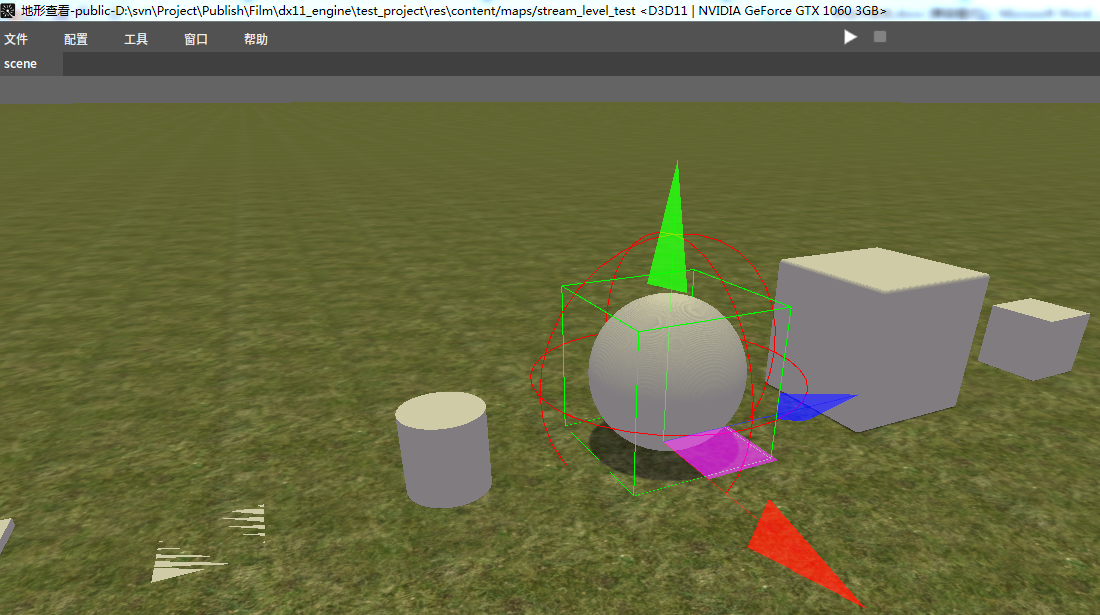This screenshot has height=615, width=1100.
Task: Open the 工具 menu
Action: [x=136, y=39]
